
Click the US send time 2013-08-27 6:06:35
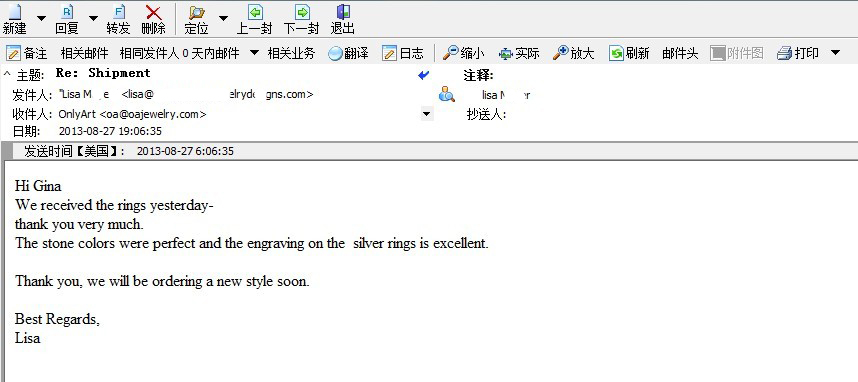coord(185,151)
